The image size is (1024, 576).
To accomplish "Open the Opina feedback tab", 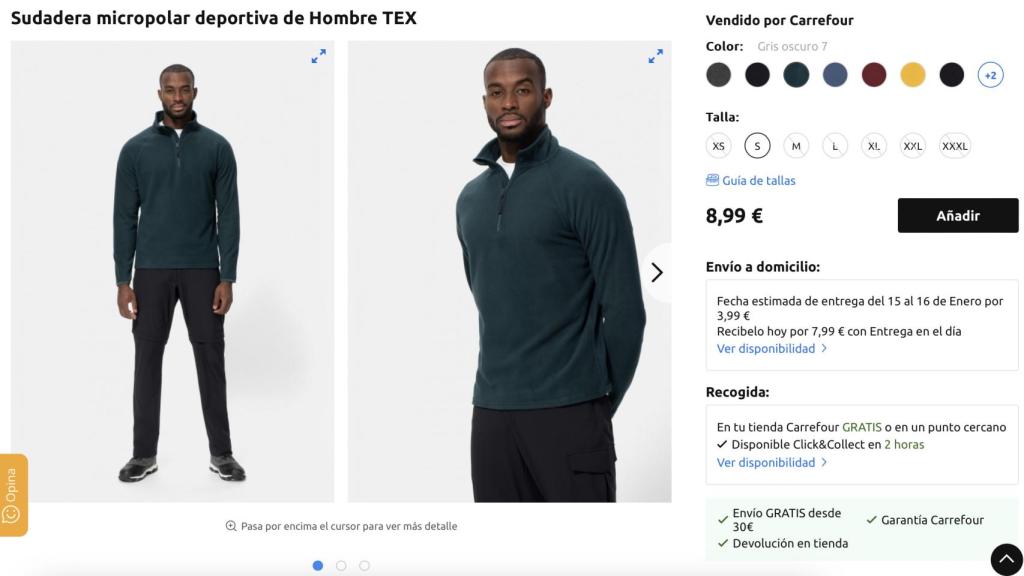I will pos(13,495).
